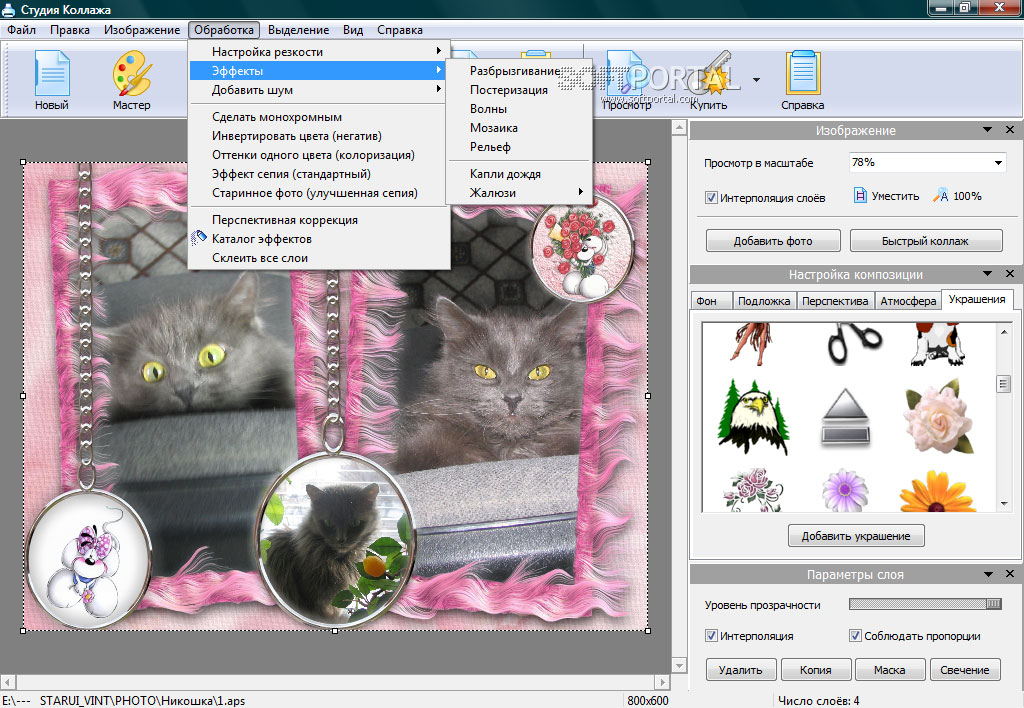Toggle Интерполяция слоёв checkbox
Viewport: 1024px width, 708px height.
pyautogui.click(x=711, y=197)
